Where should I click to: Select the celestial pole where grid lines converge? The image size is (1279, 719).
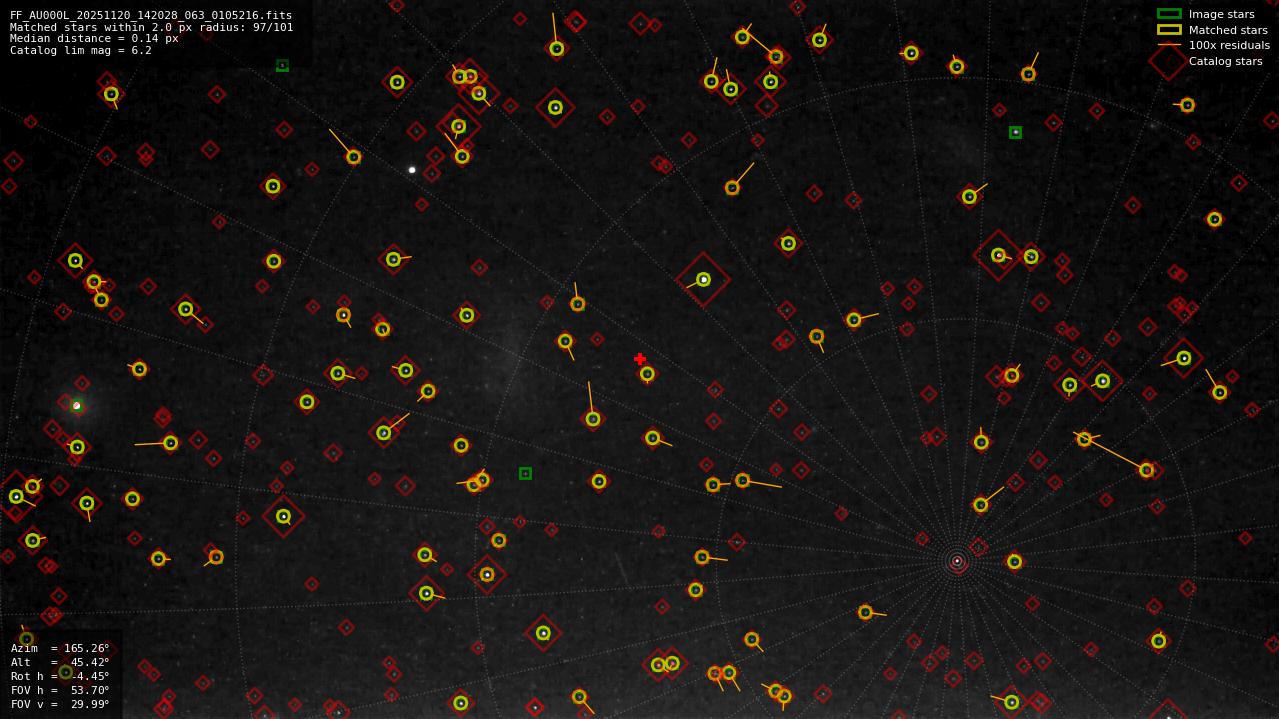pyautogui.click(x=957, y=561)
